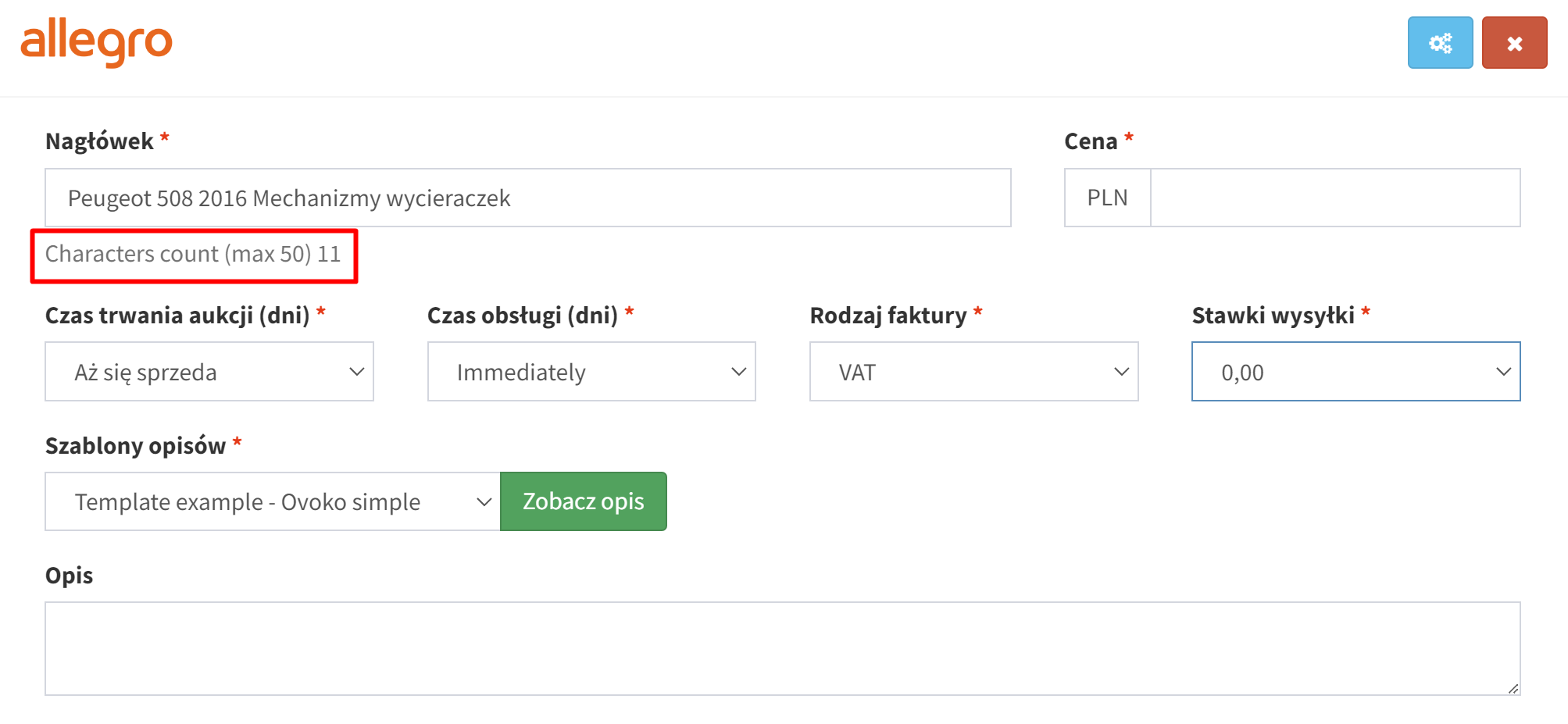Open the Czas trwania aukcji dropdown
The width and height of the screenshot is (1568, 724).
(x=209, y=372)
